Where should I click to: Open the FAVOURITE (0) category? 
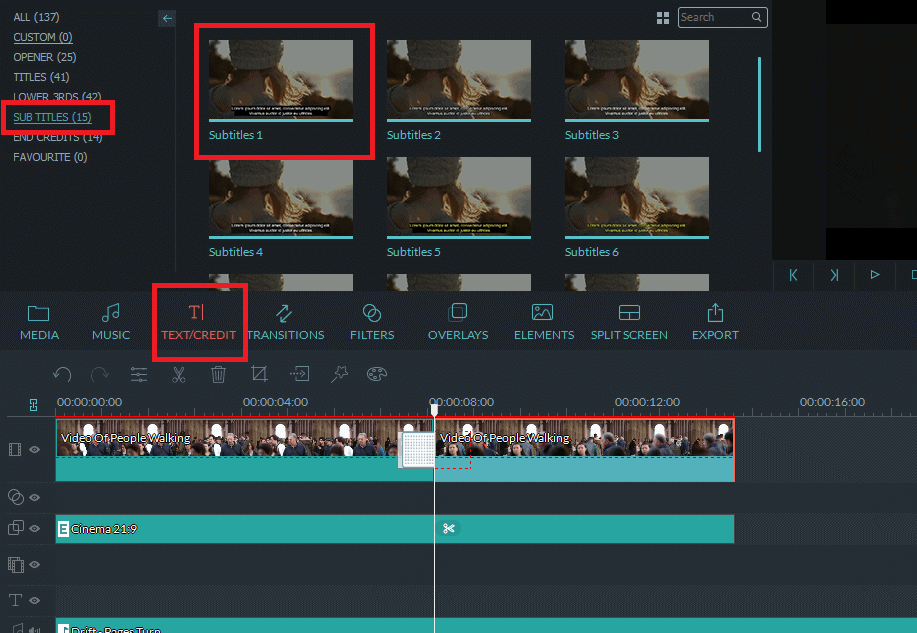[x=50, y=157]
